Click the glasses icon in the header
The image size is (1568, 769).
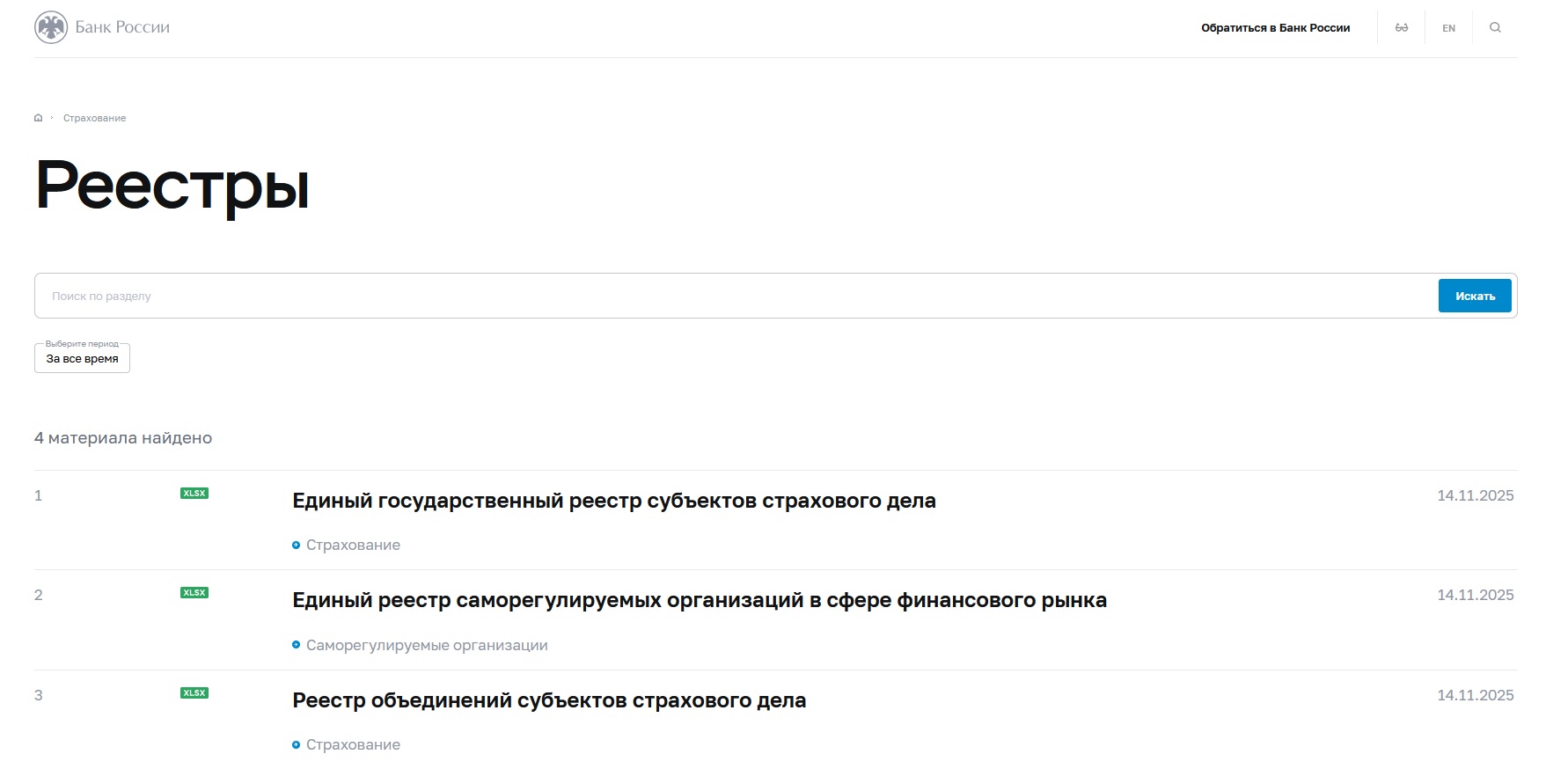1402,27
